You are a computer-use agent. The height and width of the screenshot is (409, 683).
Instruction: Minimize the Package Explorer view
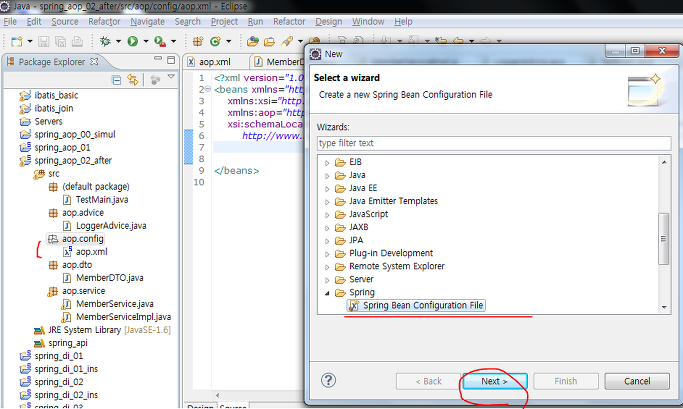[x=158, y=59]
